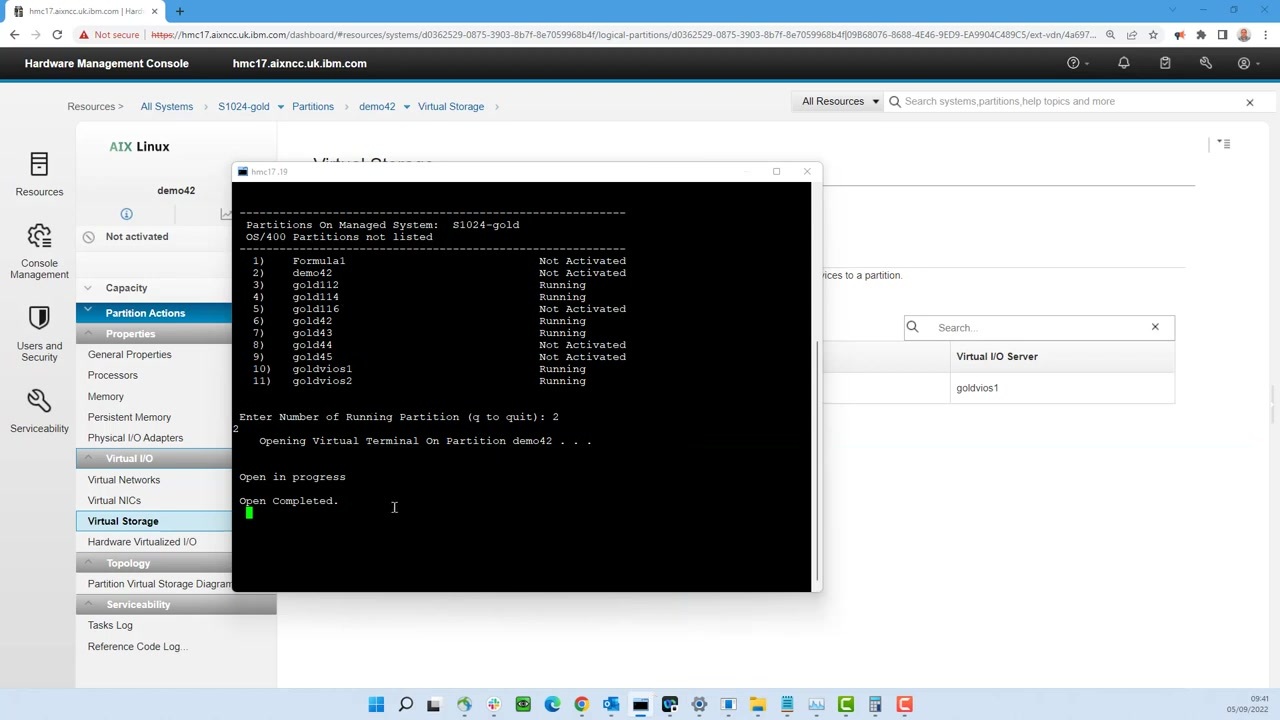
Task: Open Windows Start menu
Action: (x=376, y=705)
